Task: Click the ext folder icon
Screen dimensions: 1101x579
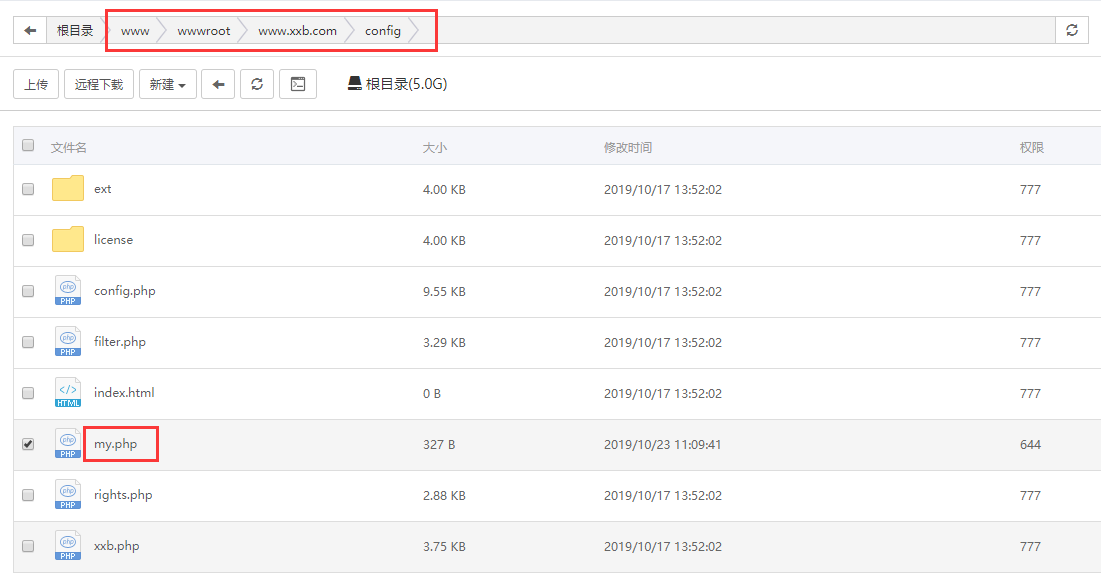Action: pos(68,189)
